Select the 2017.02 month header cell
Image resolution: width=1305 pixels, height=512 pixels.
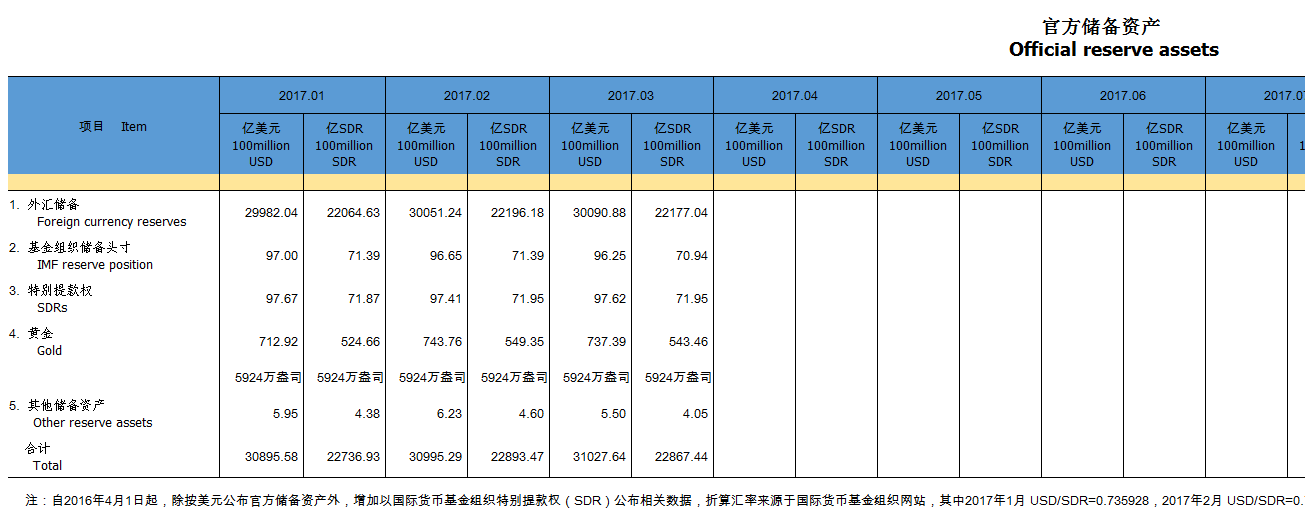467,96
